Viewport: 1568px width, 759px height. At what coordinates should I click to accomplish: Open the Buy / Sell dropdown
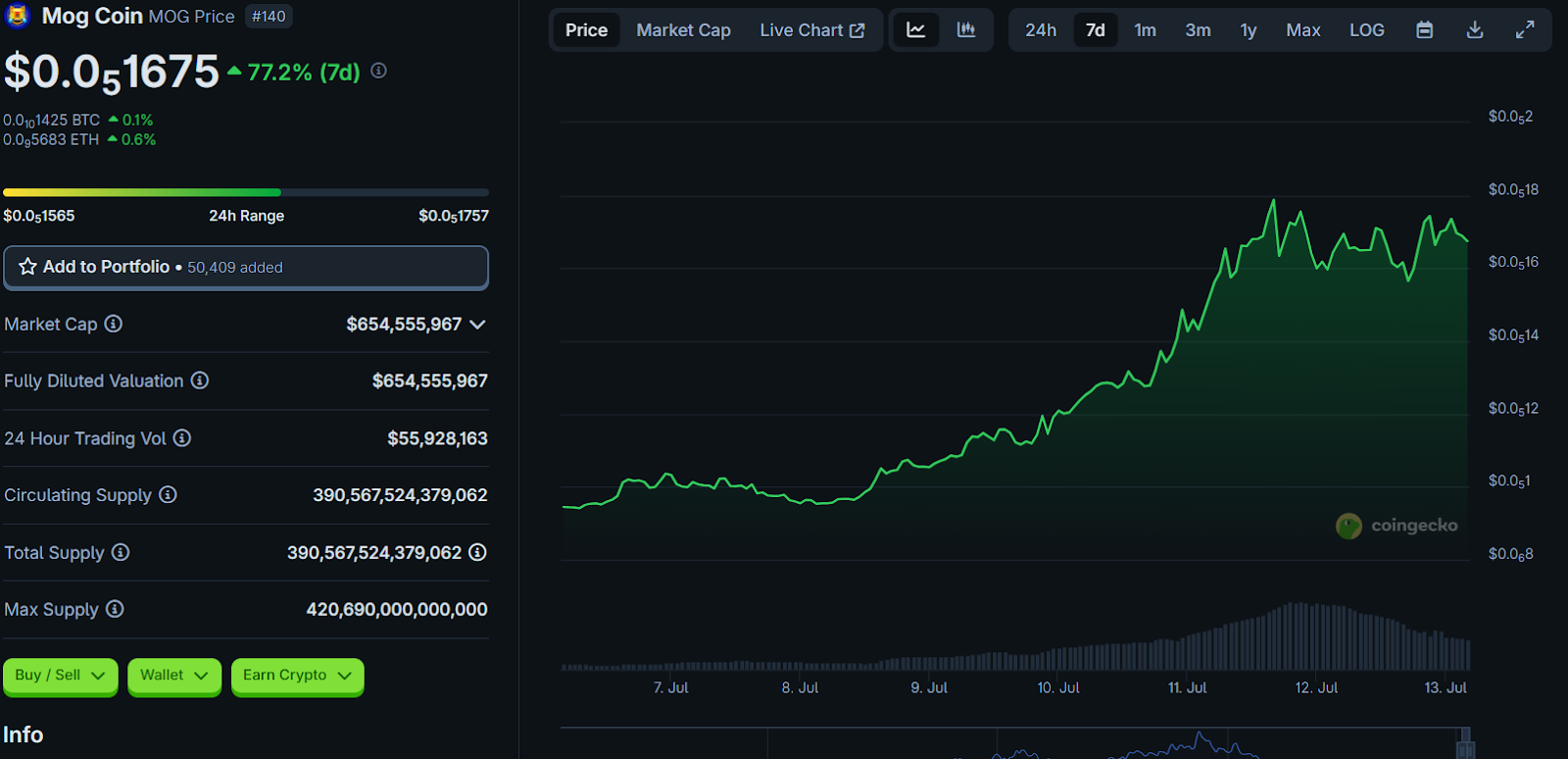[x=60, y=676]
